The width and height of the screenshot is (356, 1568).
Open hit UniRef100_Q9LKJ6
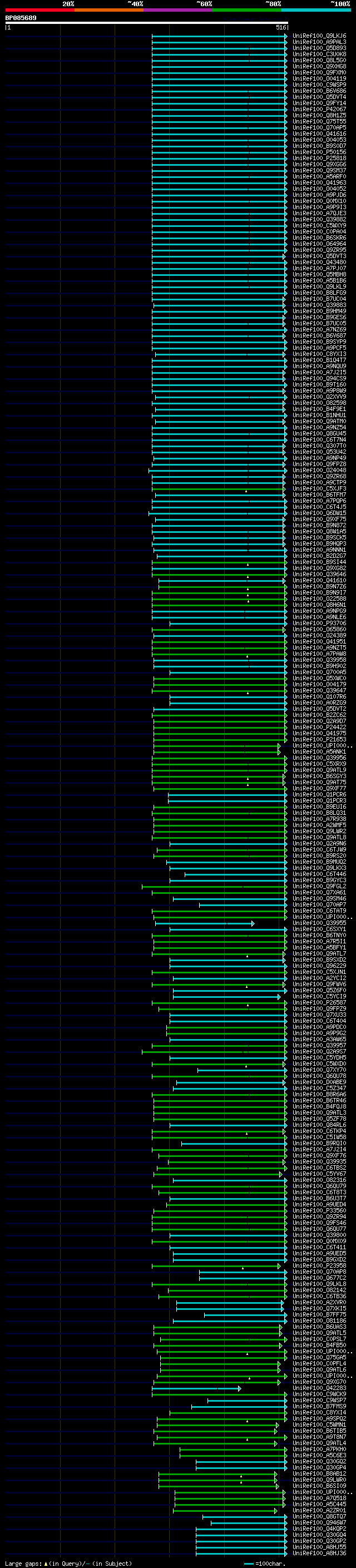click(319, 36)
